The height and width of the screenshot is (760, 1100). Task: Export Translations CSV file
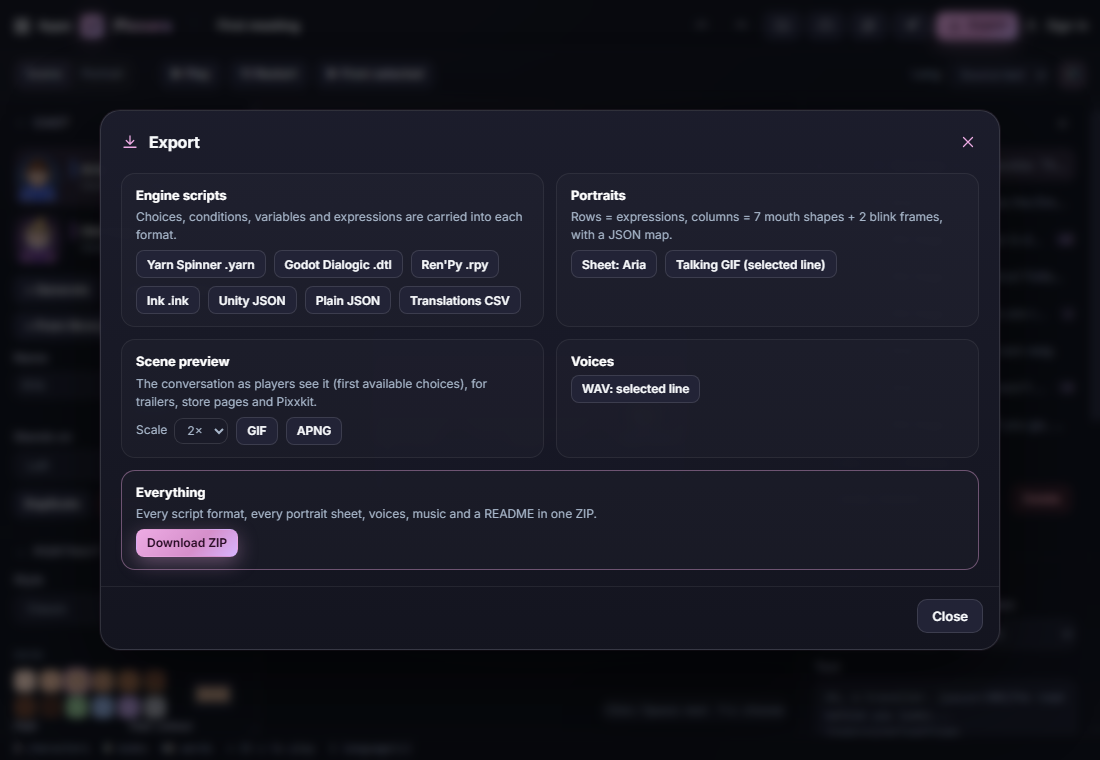click(460, 300)
